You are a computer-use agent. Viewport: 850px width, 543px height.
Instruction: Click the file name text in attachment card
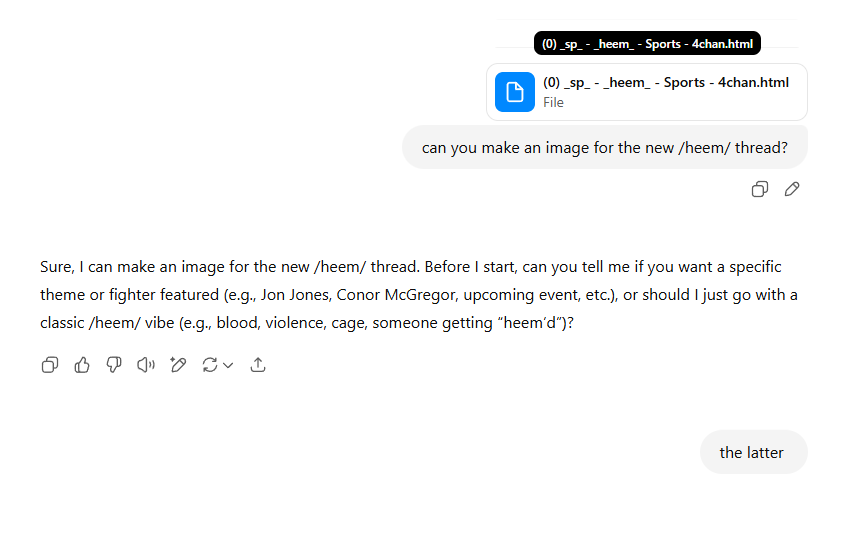tap(666, 82)
